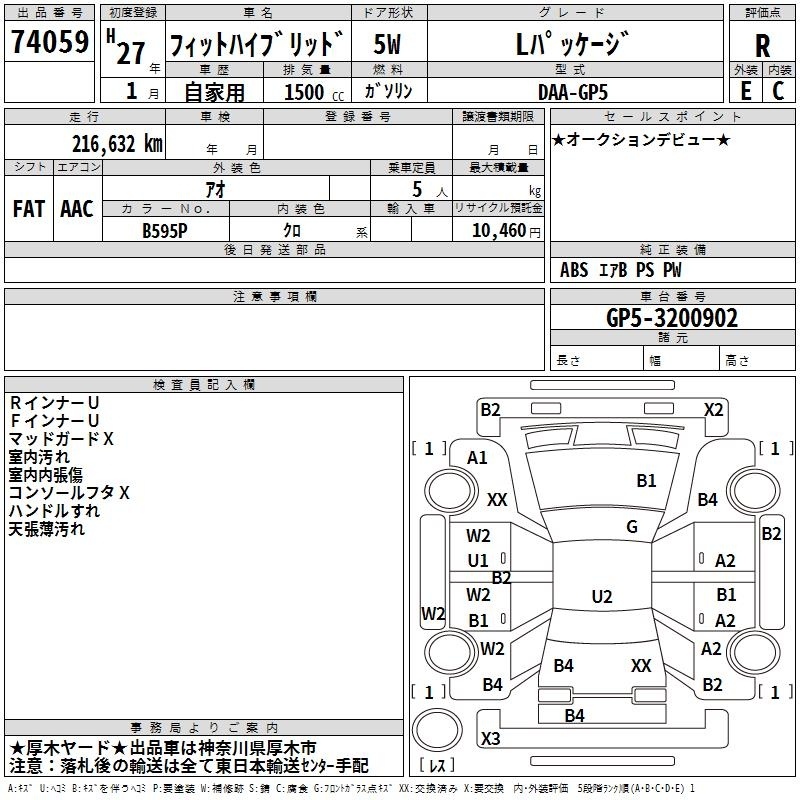Image resolution: width=800 pixels, height=800 pixels.
Task: Click the rear-right wheel in car diagram
Action: click(x=753, y=652)
